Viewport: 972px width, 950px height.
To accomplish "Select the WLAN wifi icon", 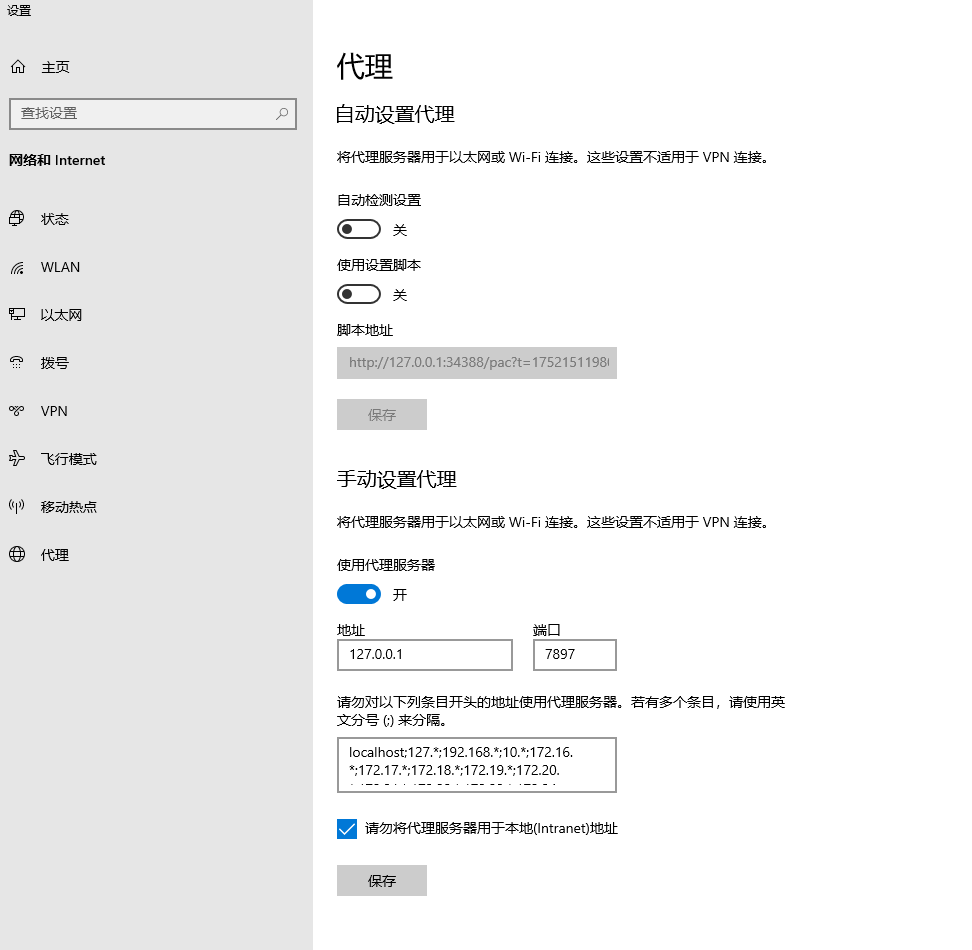I will click(17, 267).
